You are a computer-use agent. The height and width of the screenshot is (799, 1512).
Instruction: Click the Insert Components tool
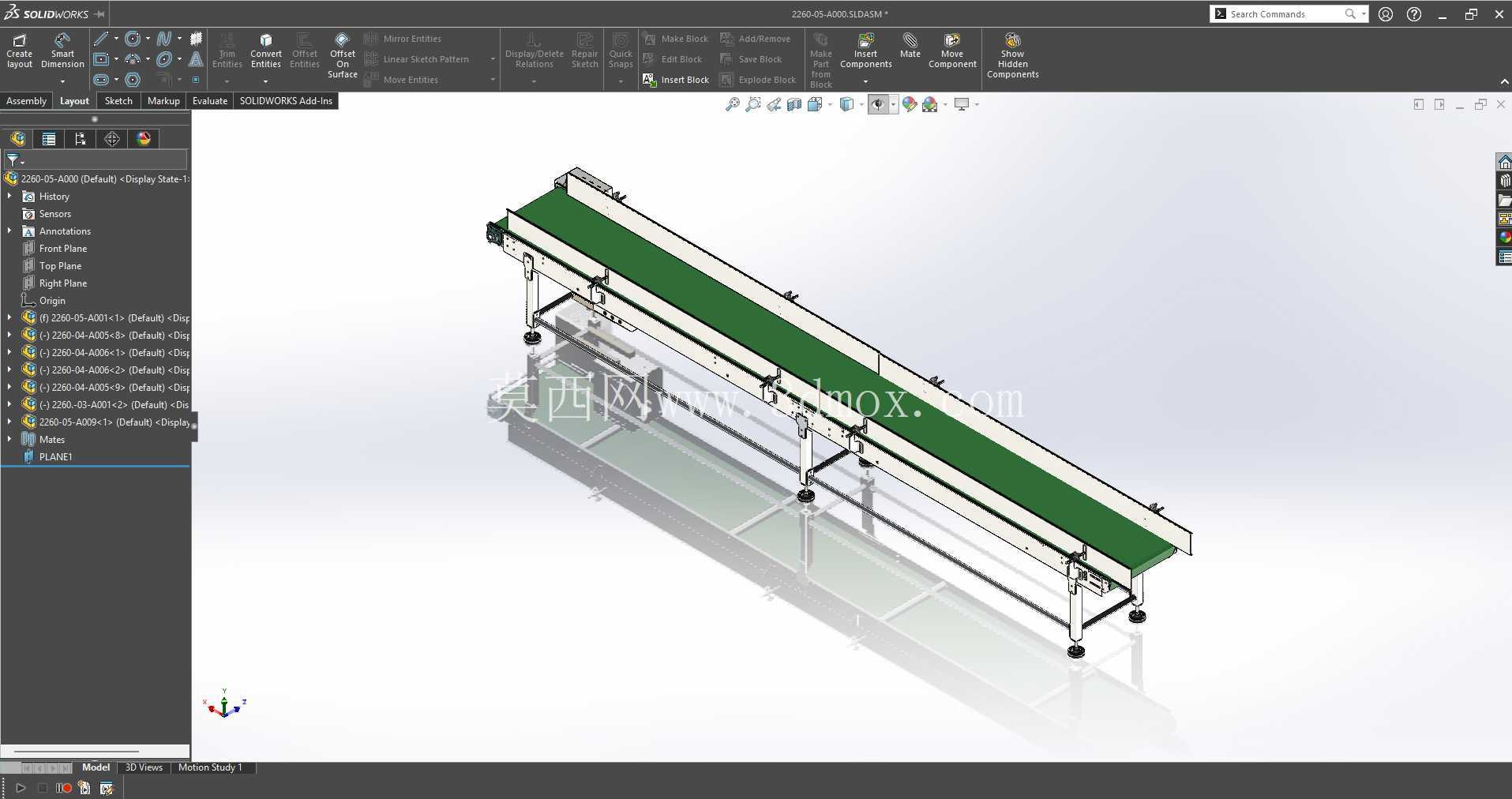pyautogui.click(x=866, y=51)
